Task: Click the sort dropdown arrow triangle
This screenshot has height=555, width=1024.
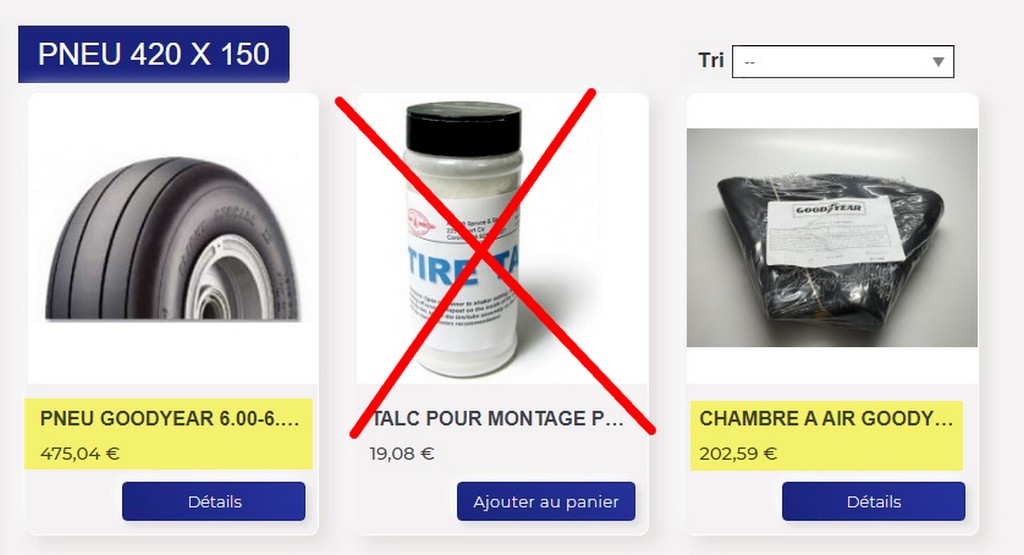Action: pos(938,62)
